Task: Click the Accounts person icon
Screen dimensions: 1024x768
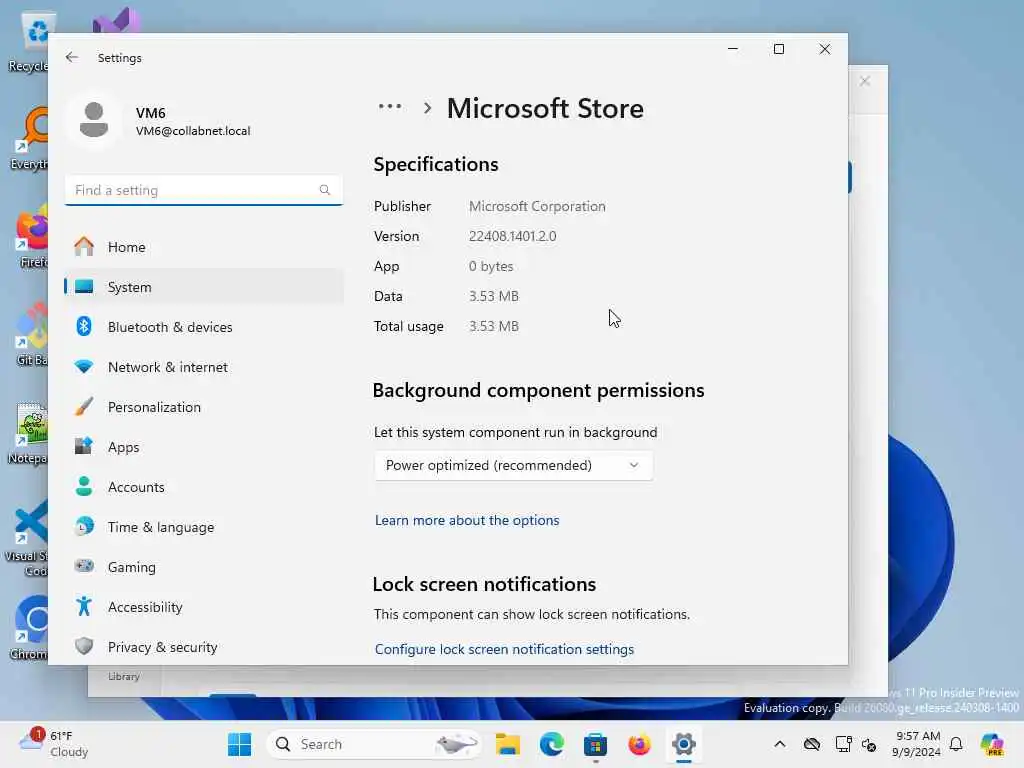Action: (84, 486)
